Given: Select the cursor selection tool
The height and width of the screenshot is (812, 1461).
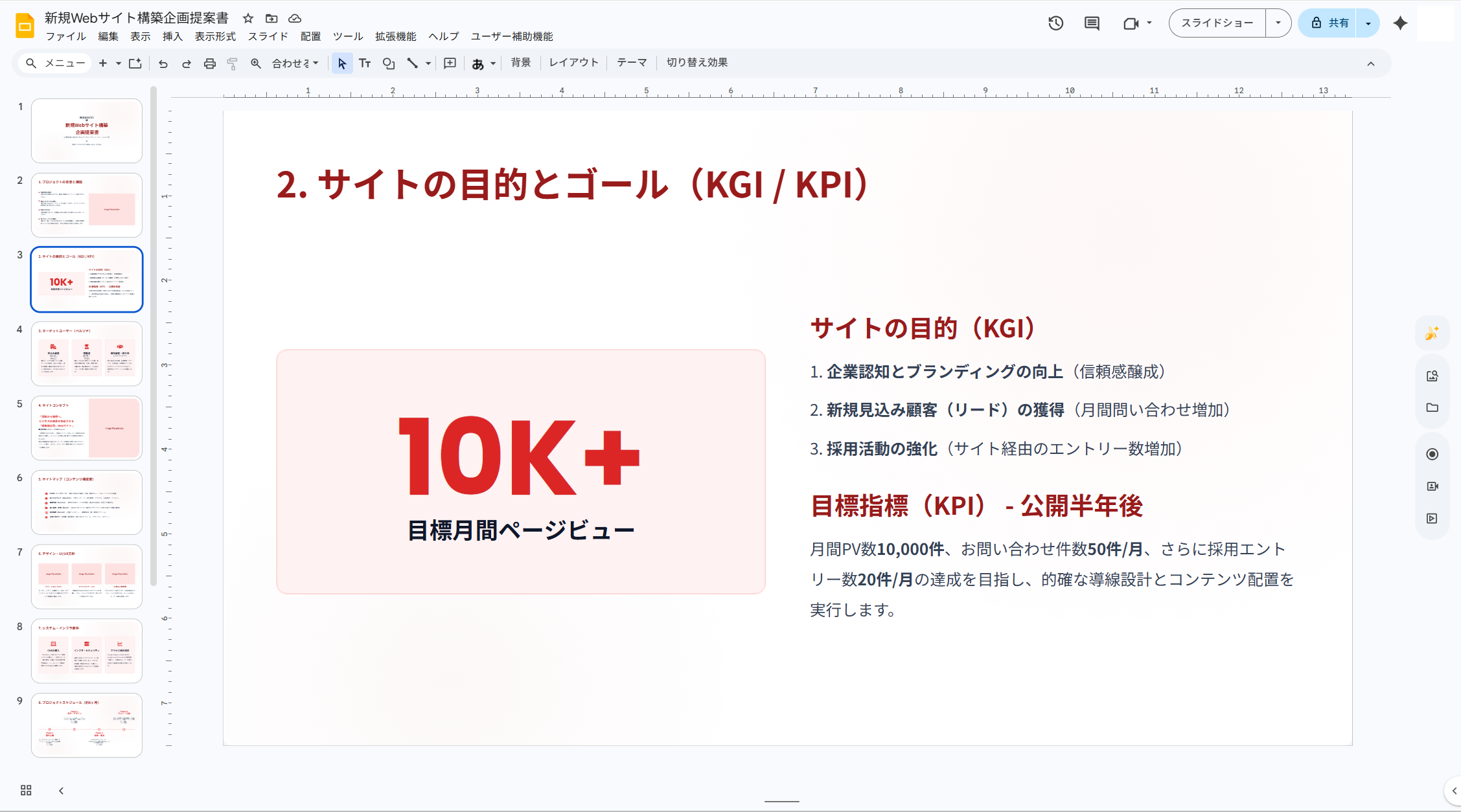Looking at the screenshot, I should point(341,63).
